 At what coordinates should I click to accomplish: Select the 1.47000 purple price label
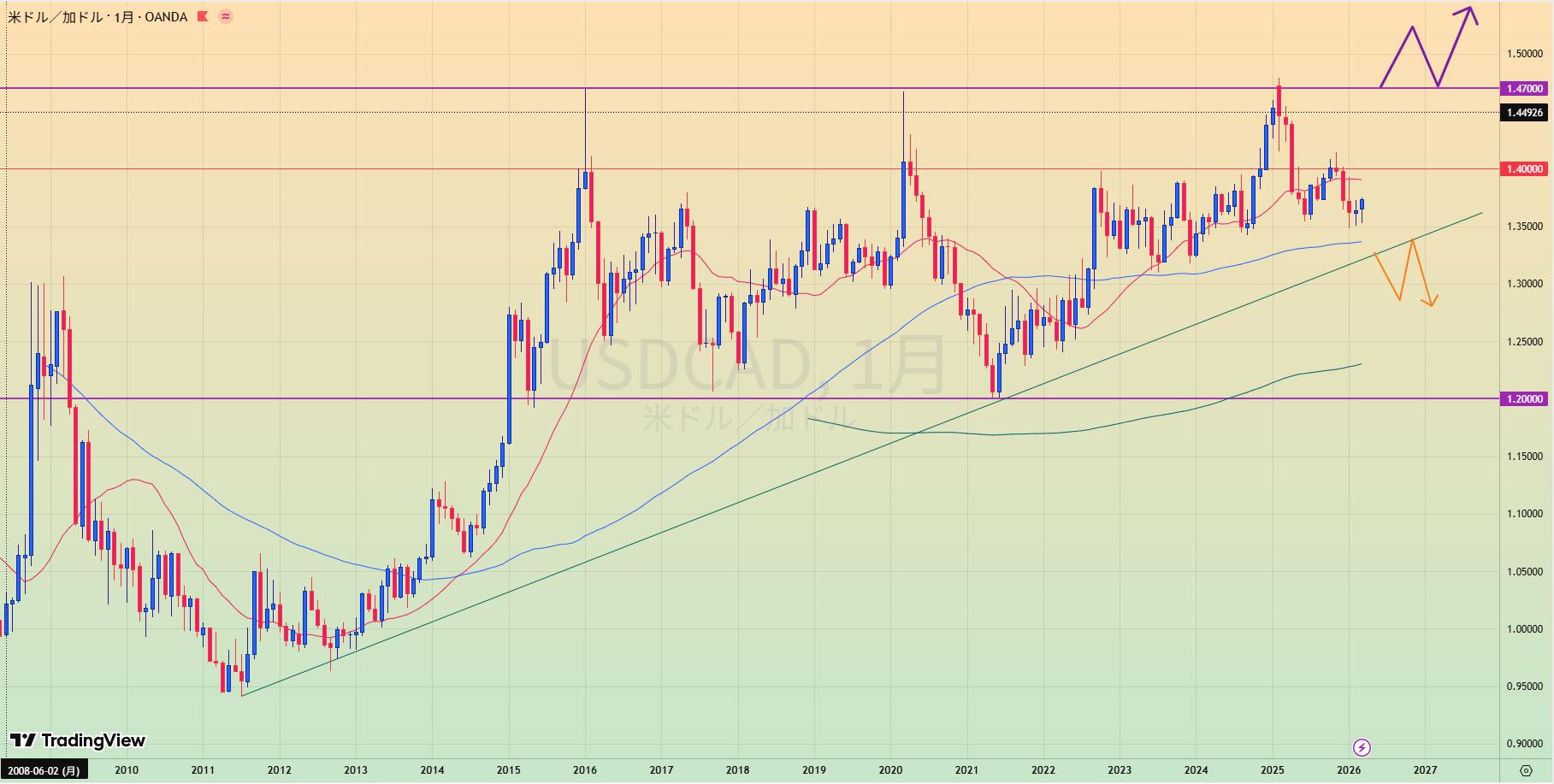click(1524, 89)
